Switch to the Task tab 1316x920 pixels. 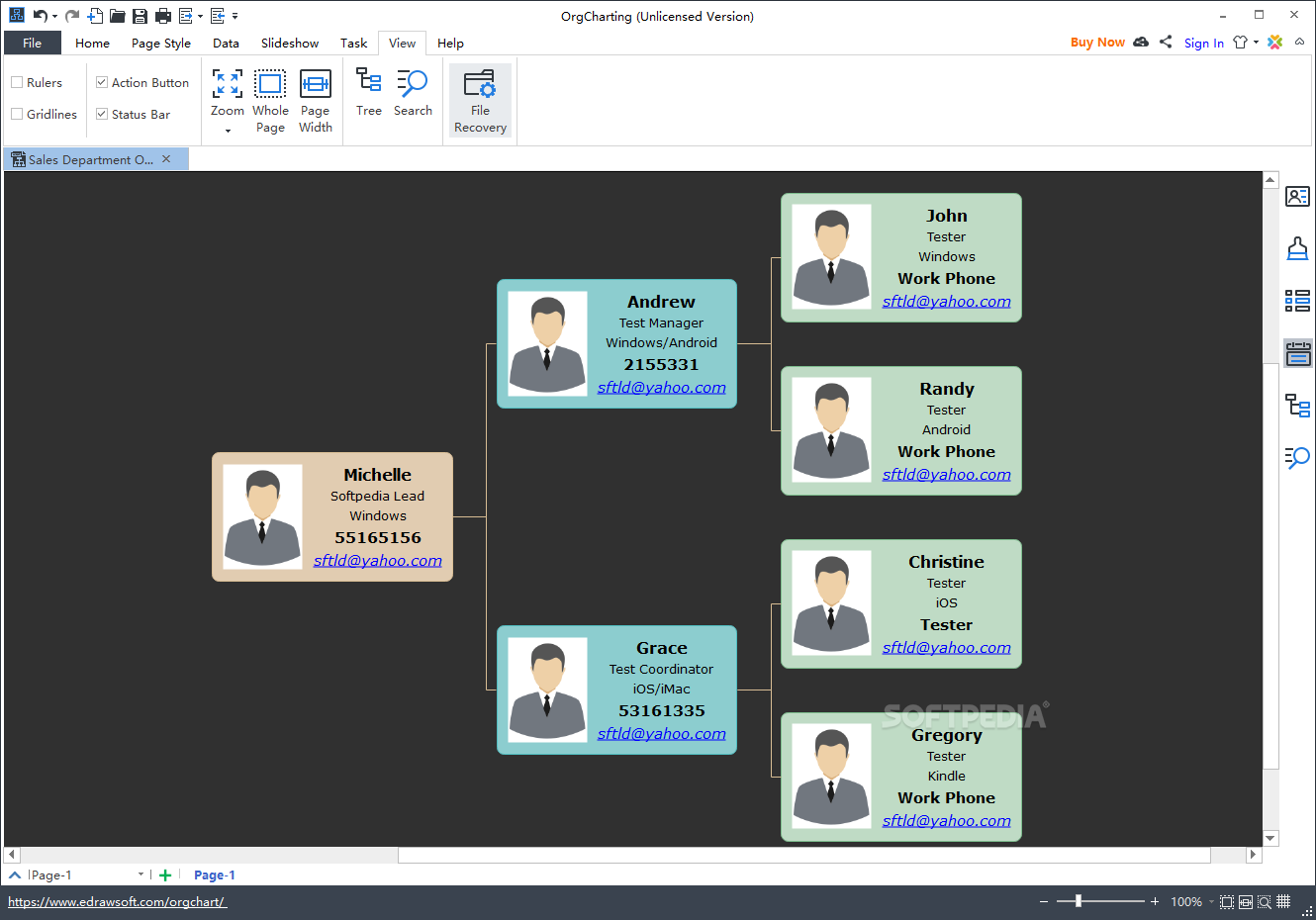click(x=353, y=43)
